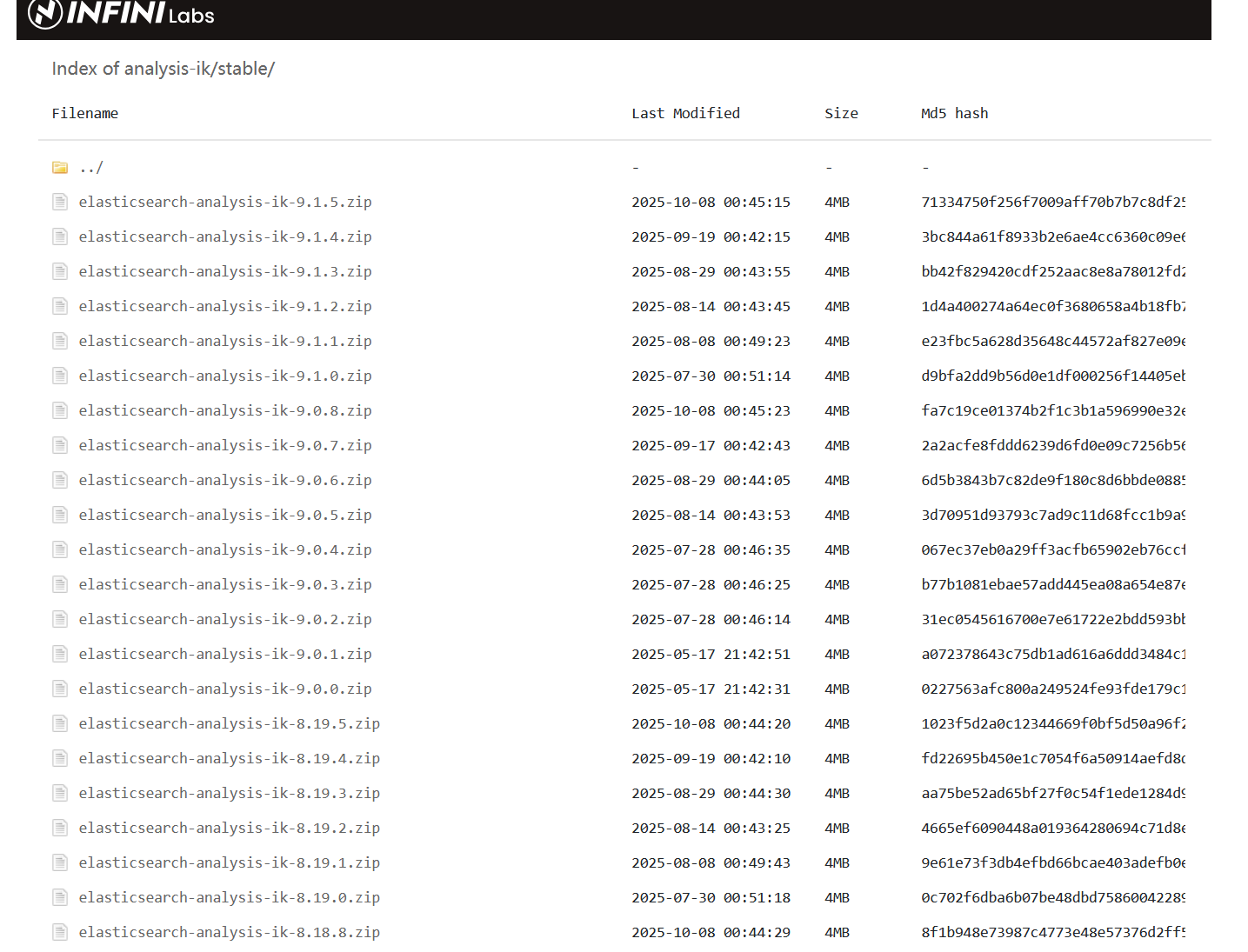Click file icon next to elasticsearch-analysis-ik-9.1.2.zip

[x=60, y=307]
